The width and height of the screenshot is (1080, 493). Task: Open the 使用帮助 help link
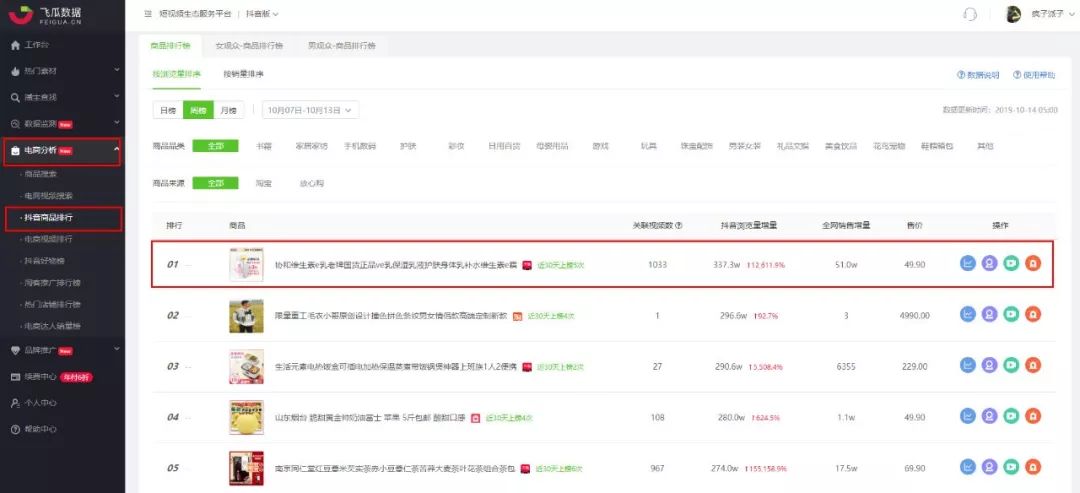(1034, 75)
